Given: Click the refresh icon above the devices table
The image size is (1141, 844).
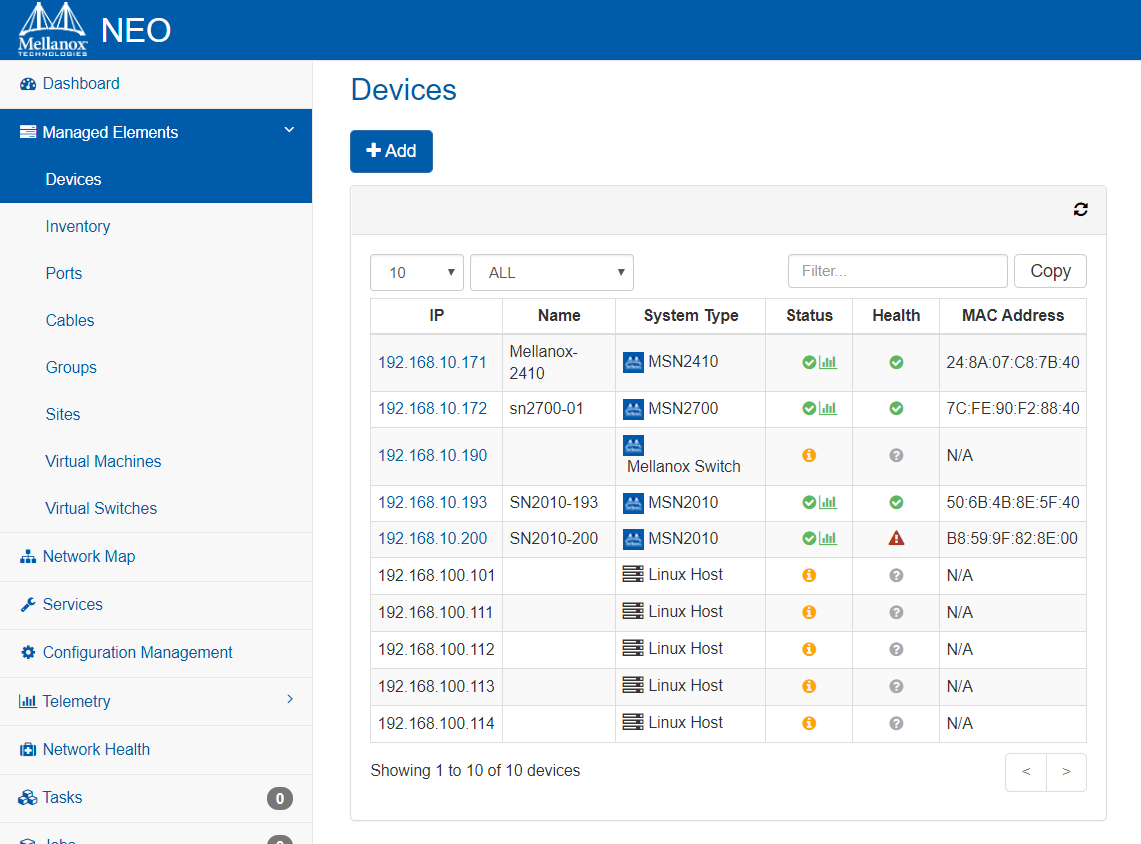Looking at the screenshot, I should [x=1081, y=210].
